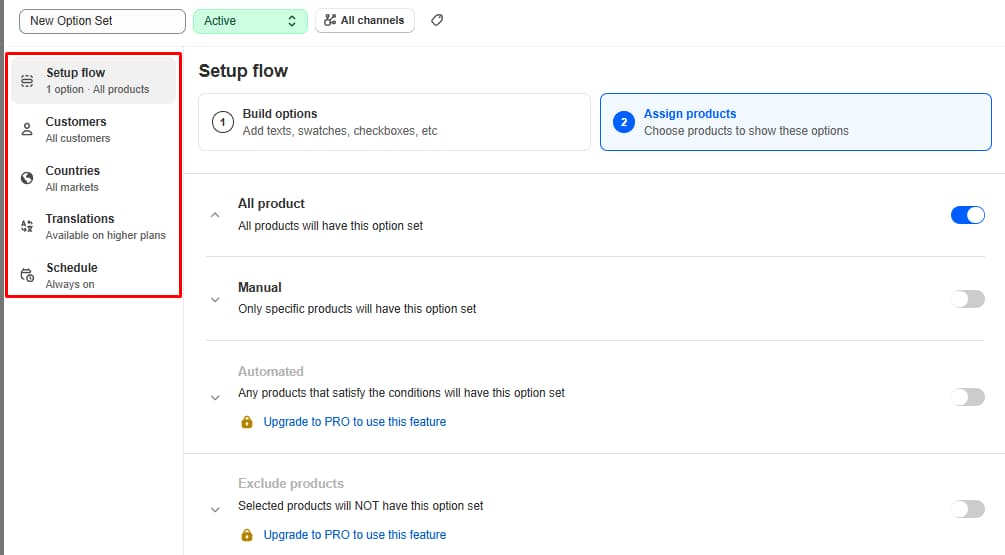Click the Schedule calendar-clock icon
The image size is (1005, 555).
[27, 276]
